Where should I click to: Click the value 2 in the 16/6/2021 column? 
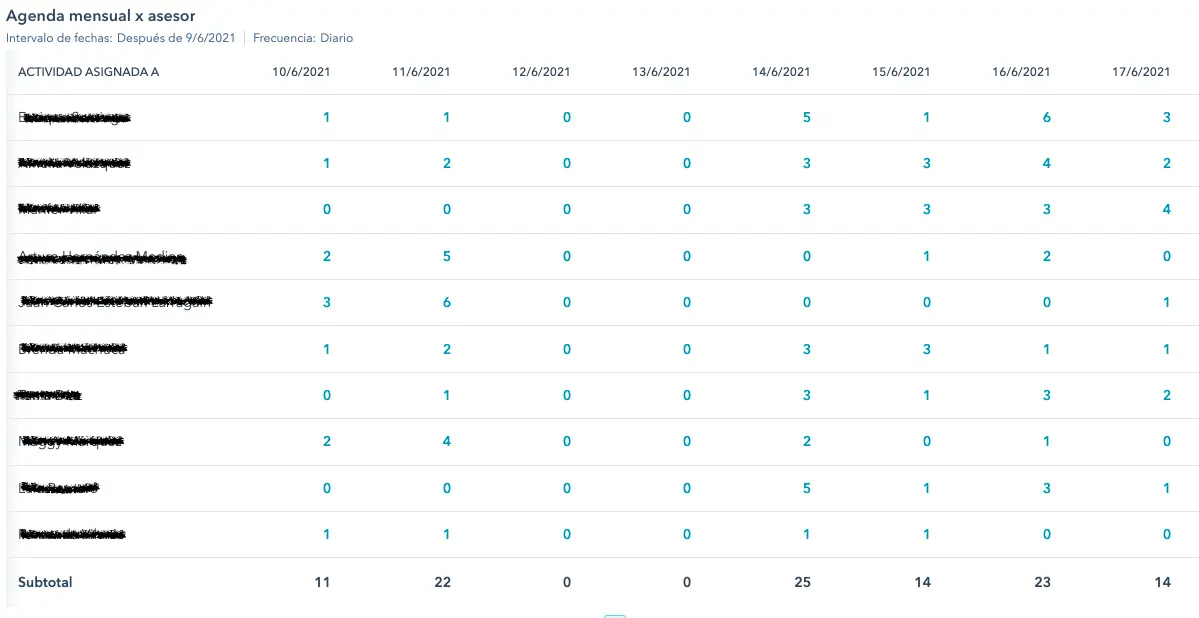(1046, 257)
